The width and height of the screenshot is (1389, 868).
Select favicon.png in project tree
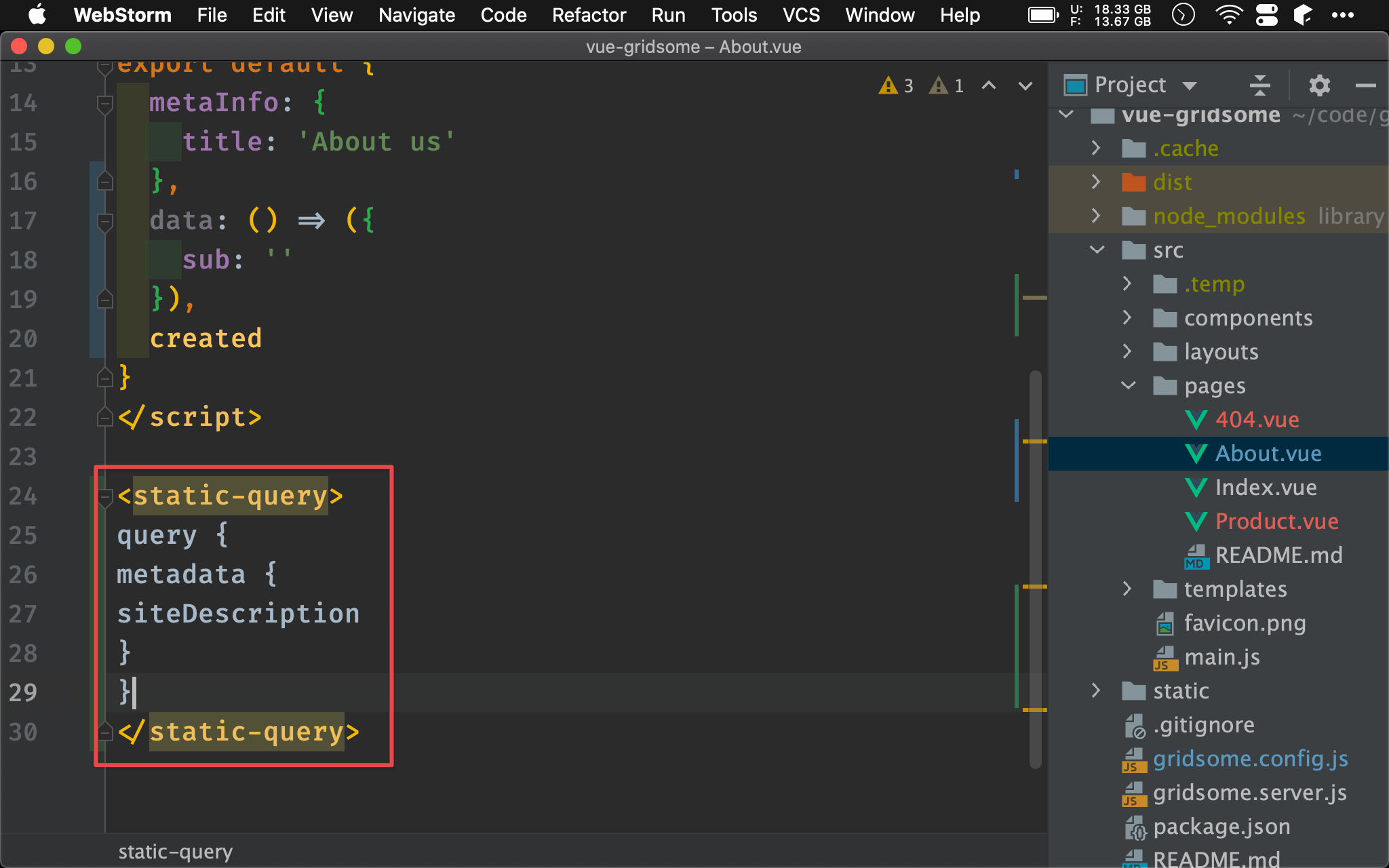pos(1245,623)
